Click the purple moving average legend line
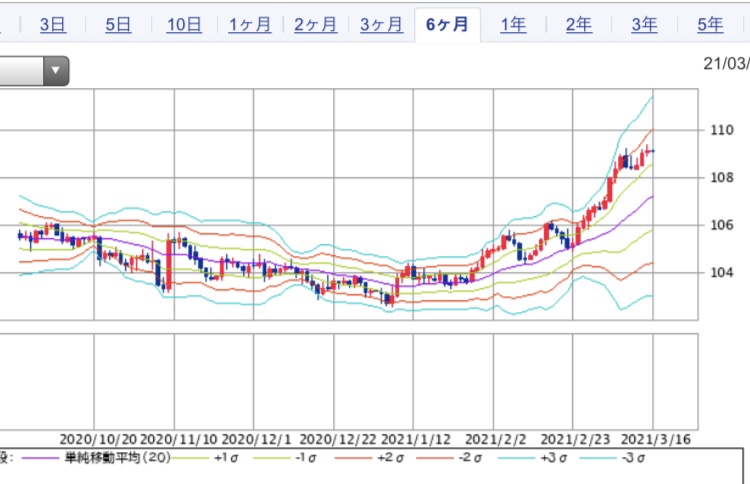 pyautogui.click(x=40, y=458)
